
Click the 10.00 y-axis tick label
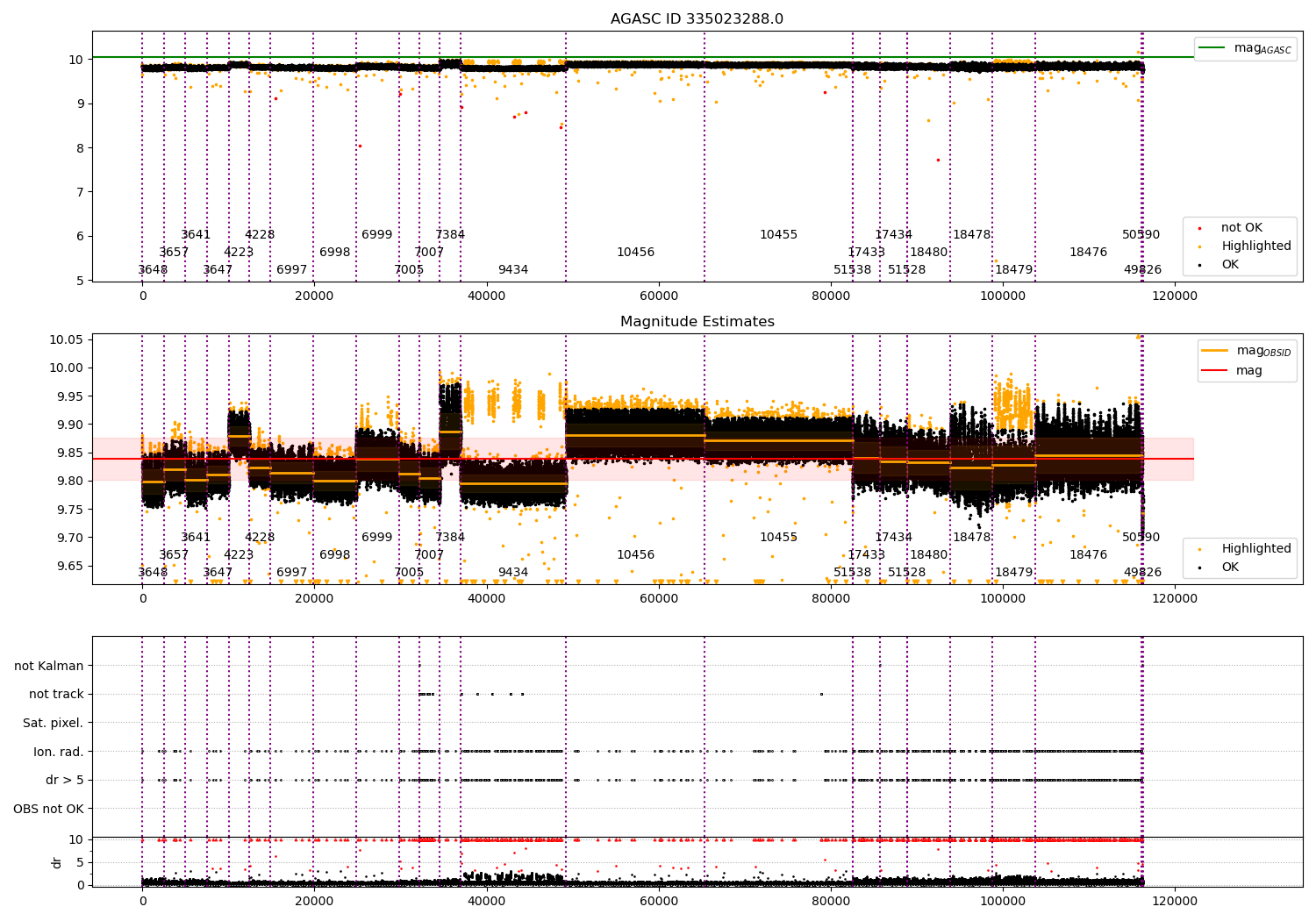(67, 368)
